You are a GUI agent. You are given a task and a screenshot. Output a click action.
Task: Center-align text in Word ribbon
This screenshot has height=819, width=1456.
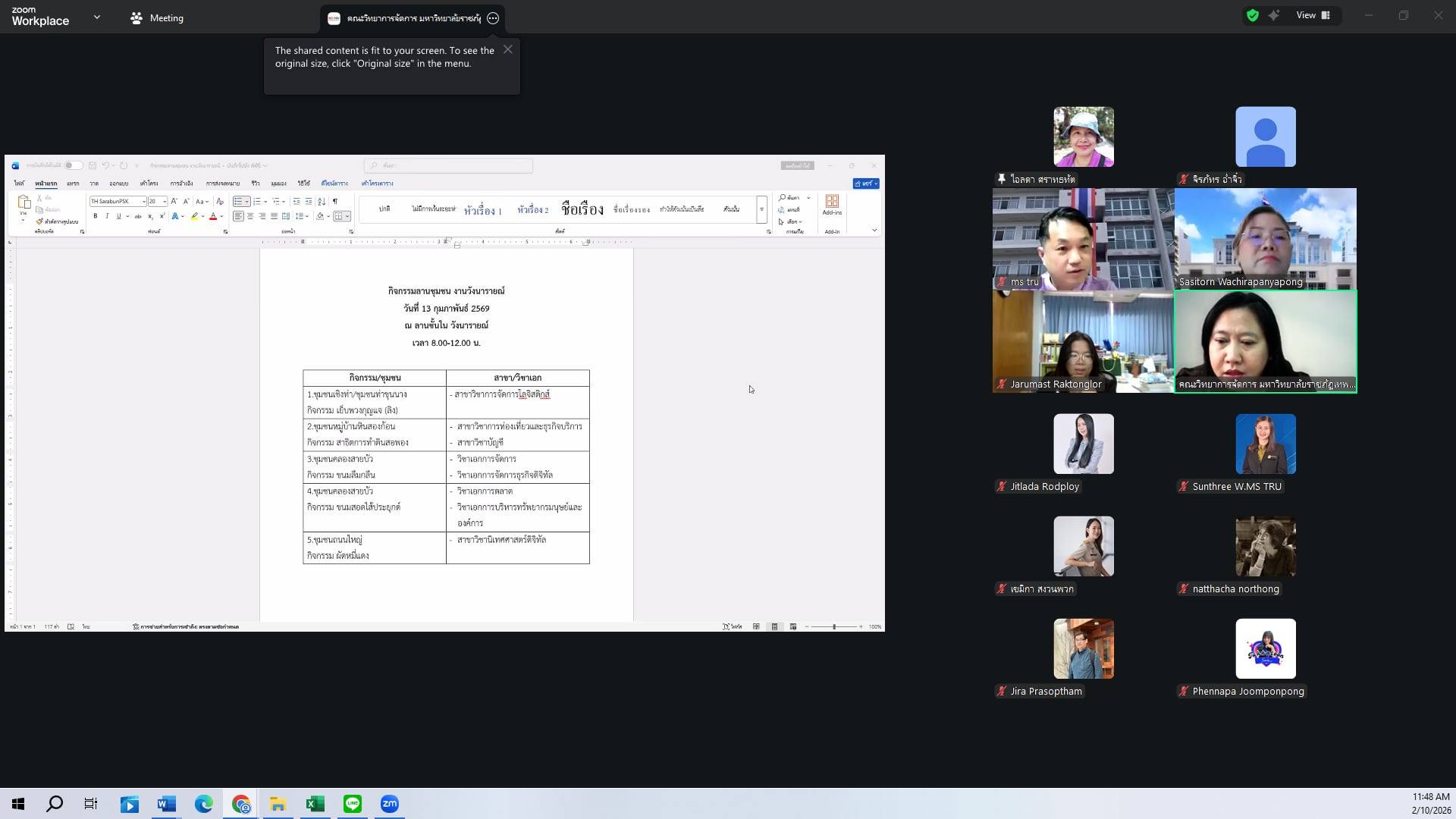pos(250,216)
